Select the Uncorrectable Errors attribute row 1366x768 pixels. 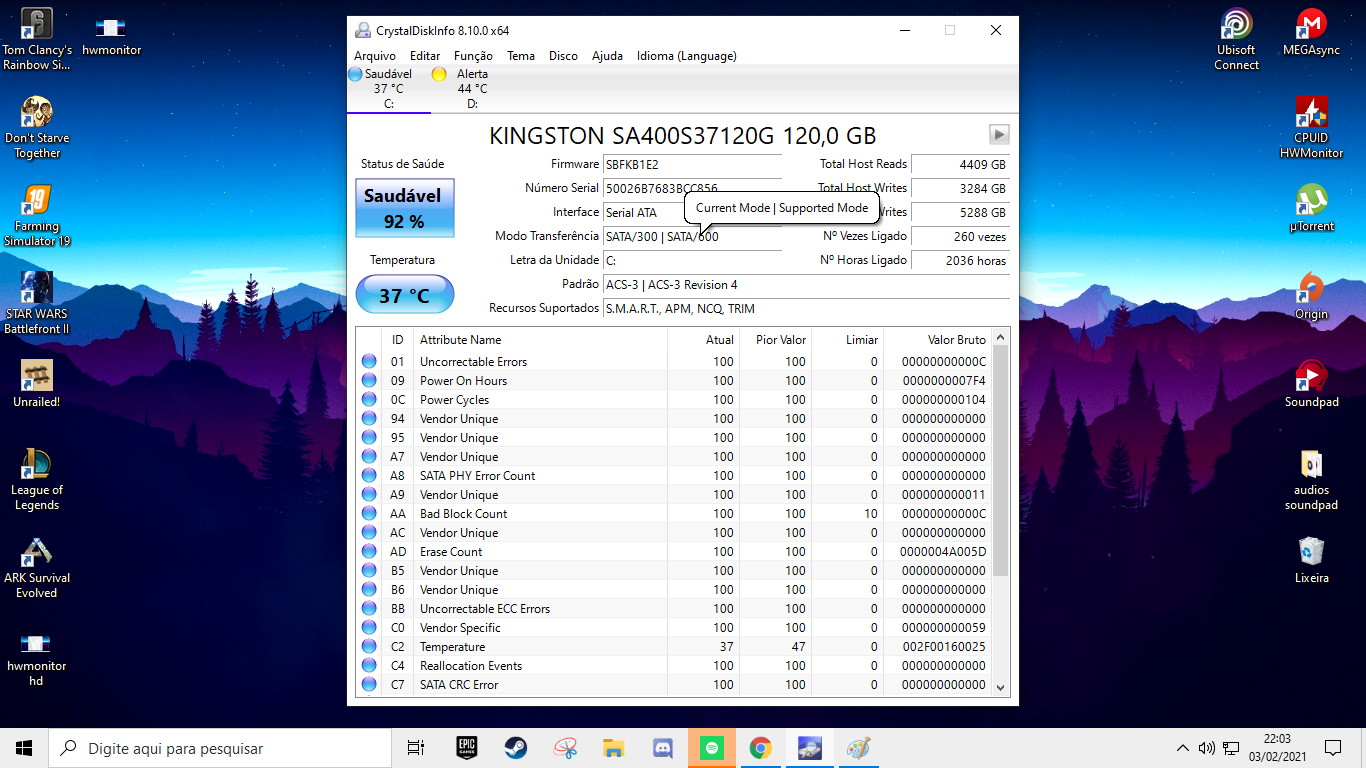coord(674,362)
